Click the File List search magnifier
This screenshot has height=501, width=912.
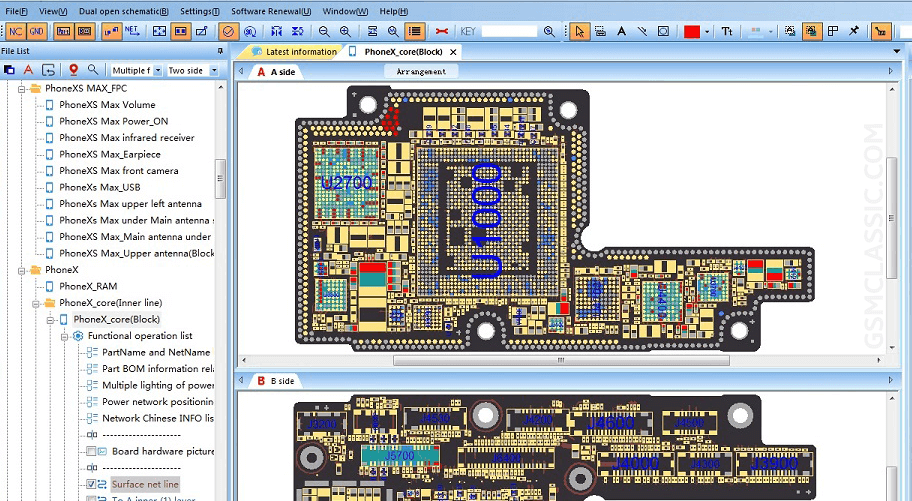(92, 70)
